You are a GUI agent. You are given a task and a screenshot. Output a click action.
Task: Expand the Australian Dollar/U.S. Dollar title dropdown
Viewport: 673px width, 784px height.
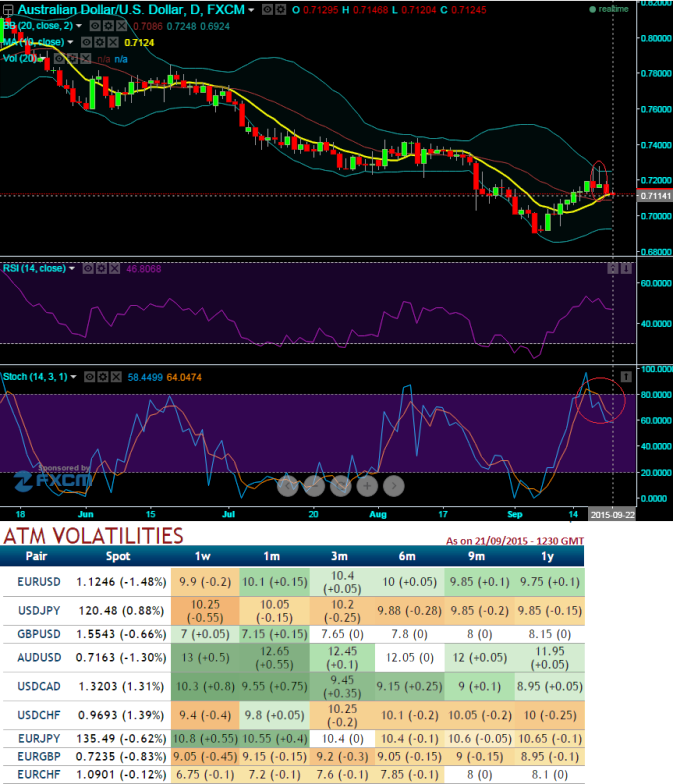pos(251,10)
